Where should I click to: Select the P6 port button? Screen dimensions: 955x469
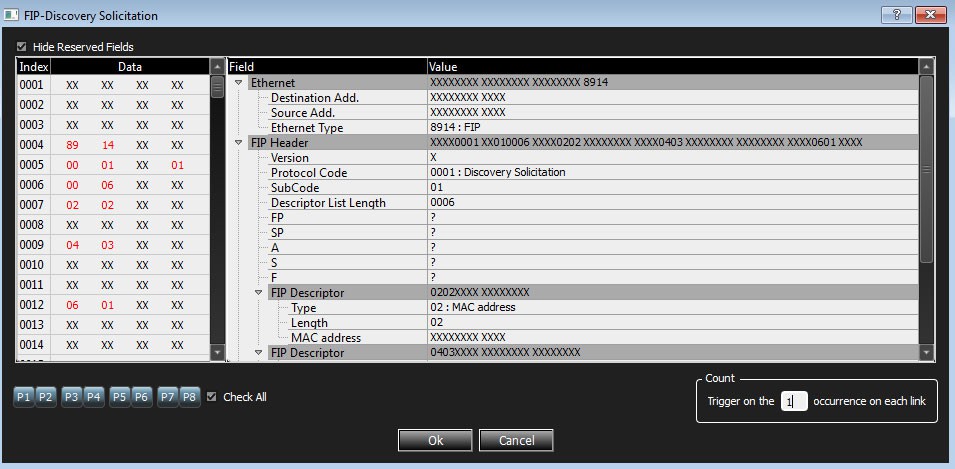click(x=142, y=397)
